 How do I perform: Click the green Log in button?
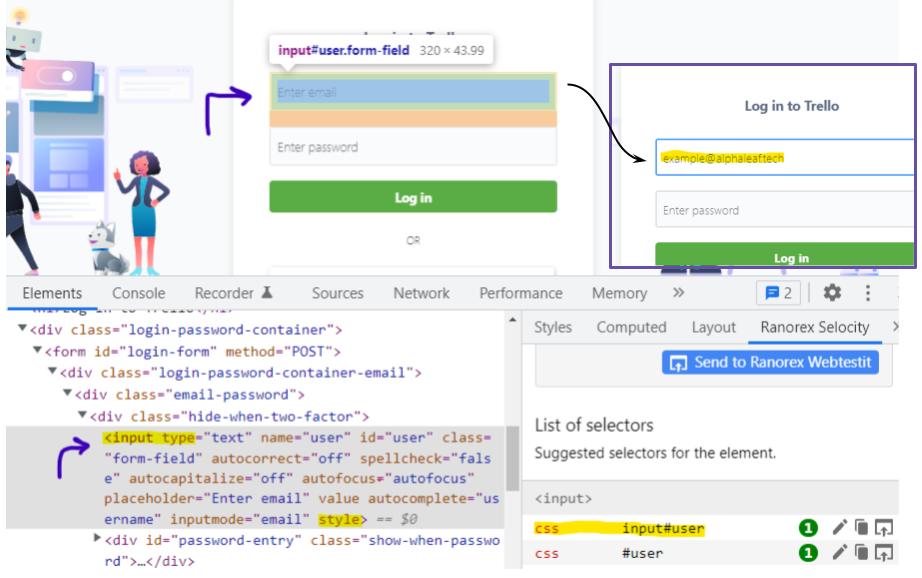pyautogui.click(x=412, y=197)
